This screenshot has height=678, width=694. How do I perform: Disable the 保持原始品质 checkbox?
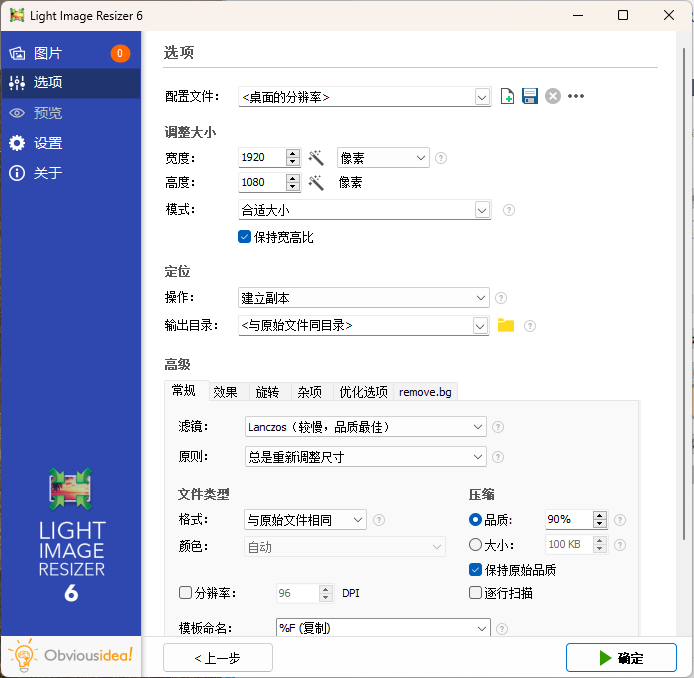[475, 570]
